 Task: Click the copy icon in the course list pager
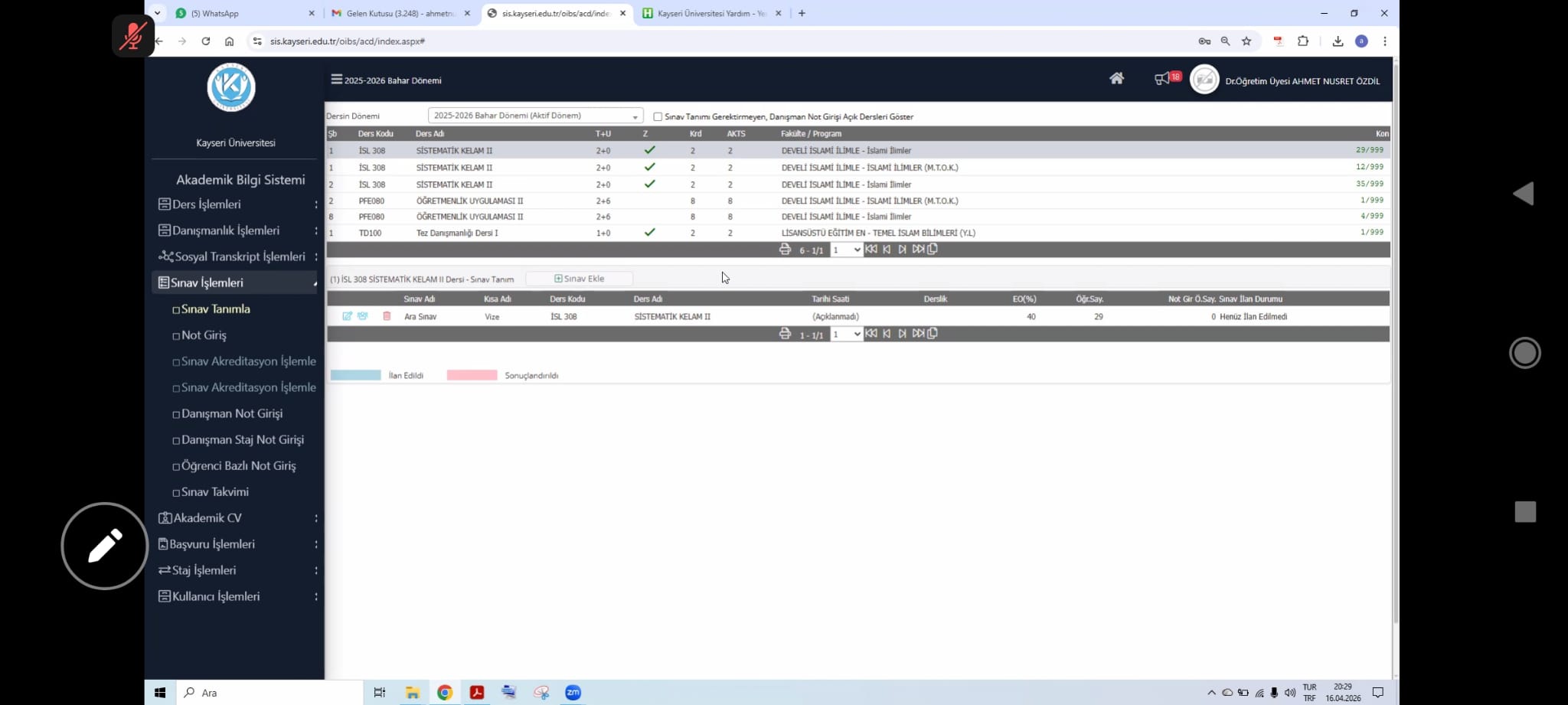[x=933, y=250]
